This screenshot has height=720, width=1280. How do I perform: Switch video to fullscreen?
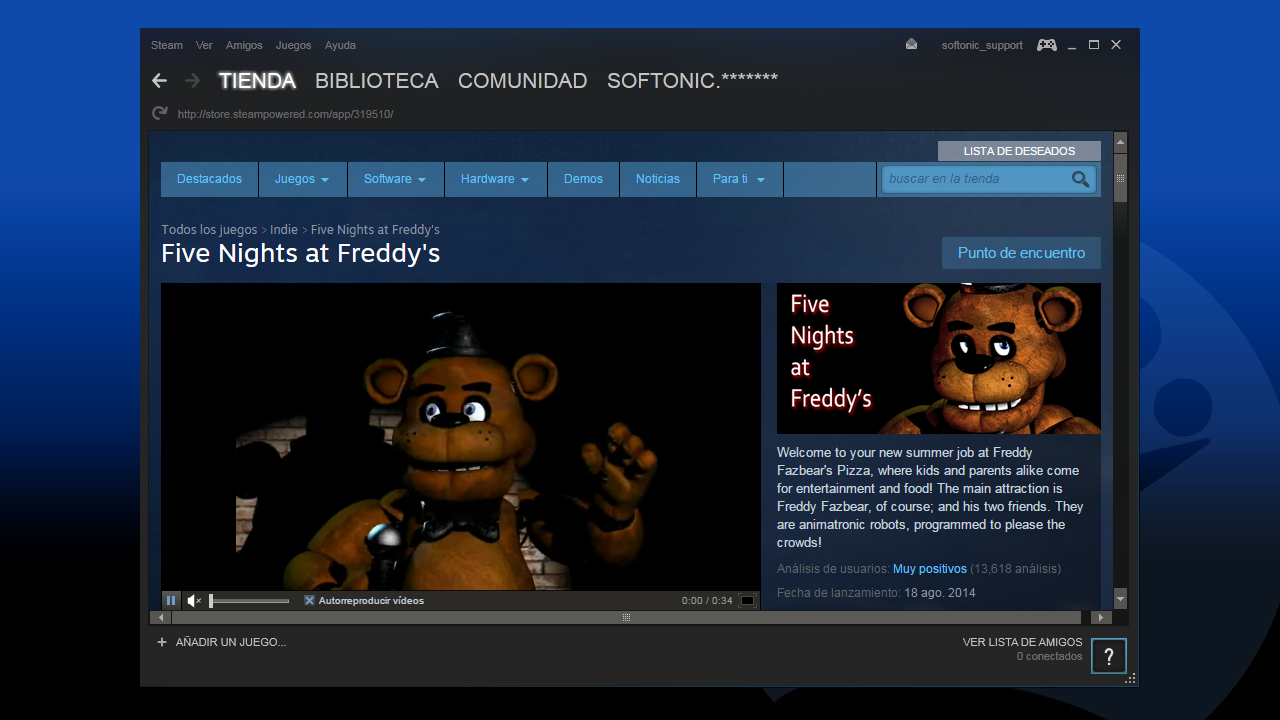747,601
